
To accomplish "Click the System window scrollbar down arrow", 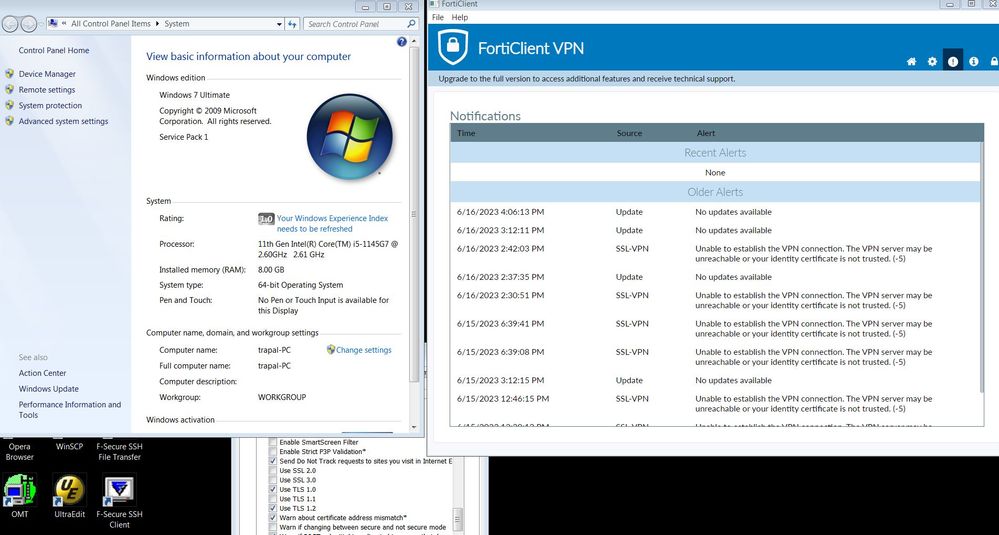I will (414, 427).
